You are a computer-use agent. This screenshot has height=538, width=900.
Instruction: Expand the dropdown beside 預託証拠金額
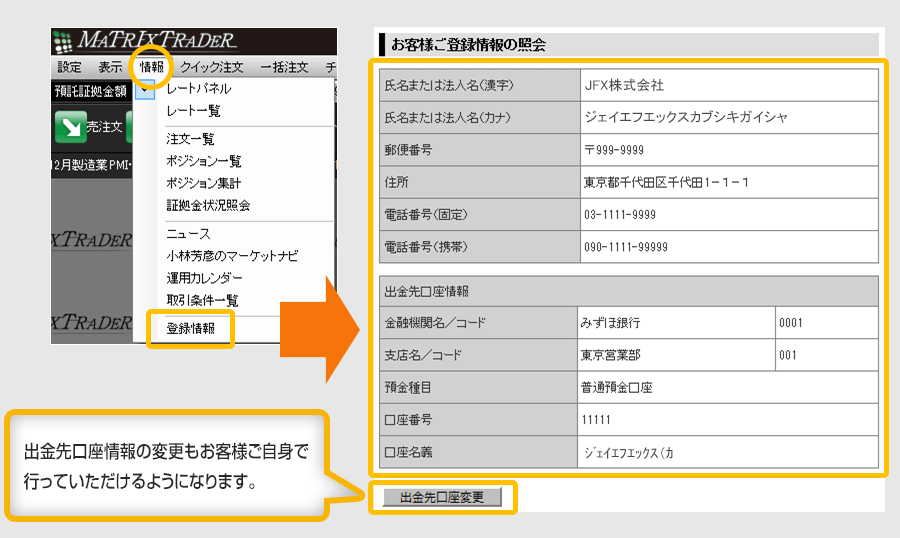(x=145, y=91)
